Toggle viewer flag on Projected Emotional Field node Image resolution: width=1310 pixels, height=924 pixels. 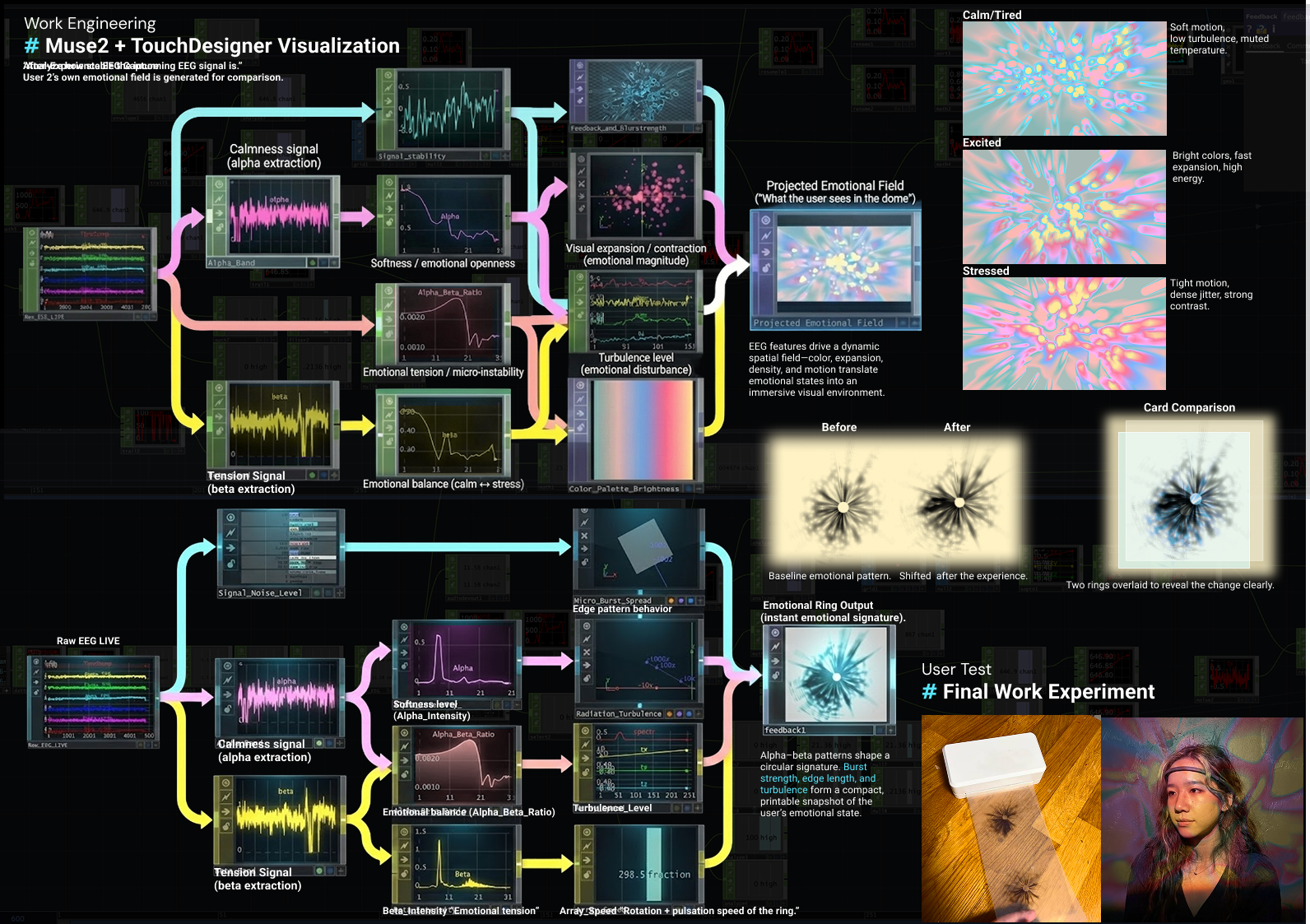pyautogui.click(x=766, y=221)
